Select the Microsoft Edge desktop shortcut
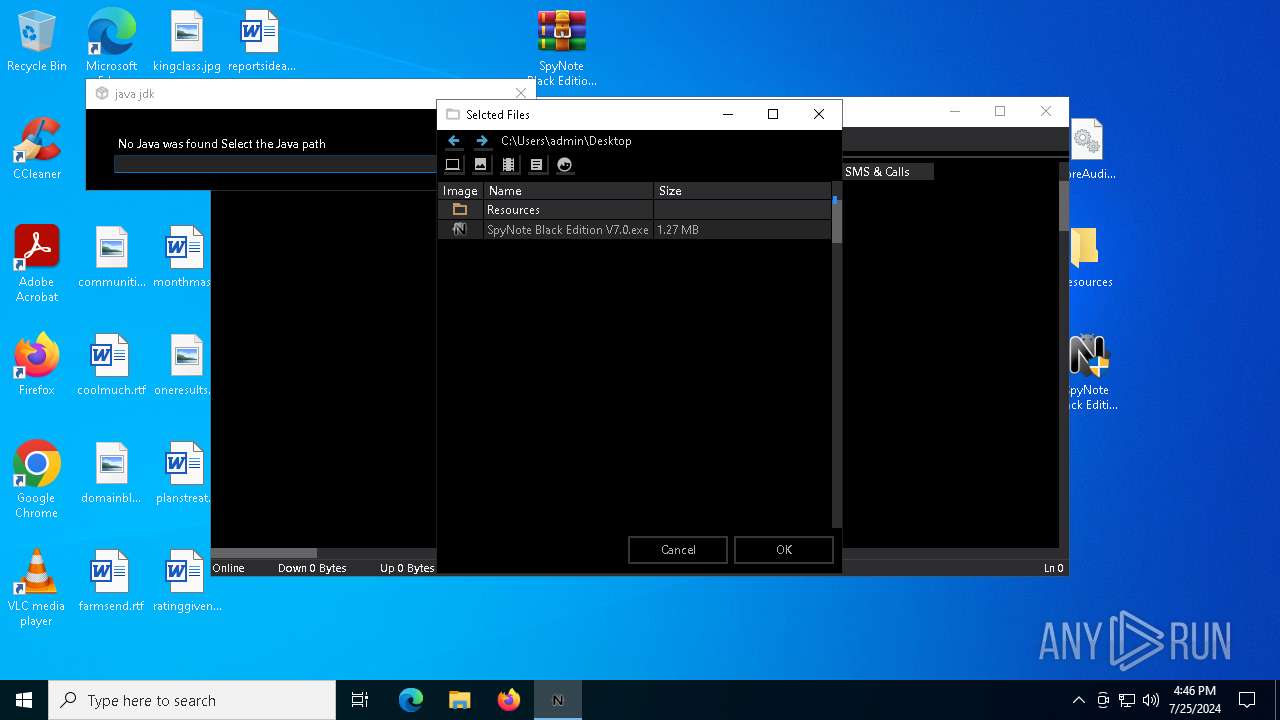1280x720 pixels. (111, 41)
